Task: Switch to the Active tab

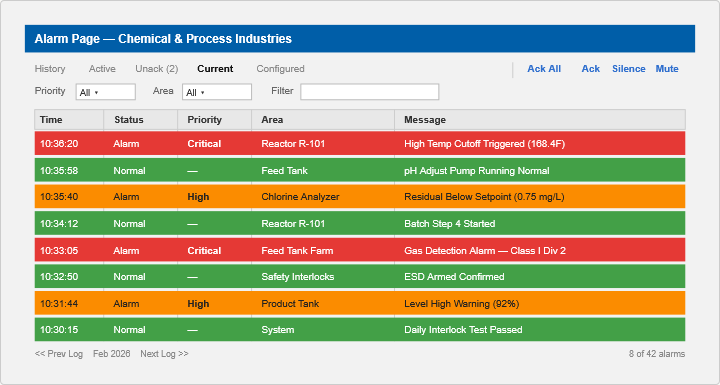Action: tap(102, 68)
